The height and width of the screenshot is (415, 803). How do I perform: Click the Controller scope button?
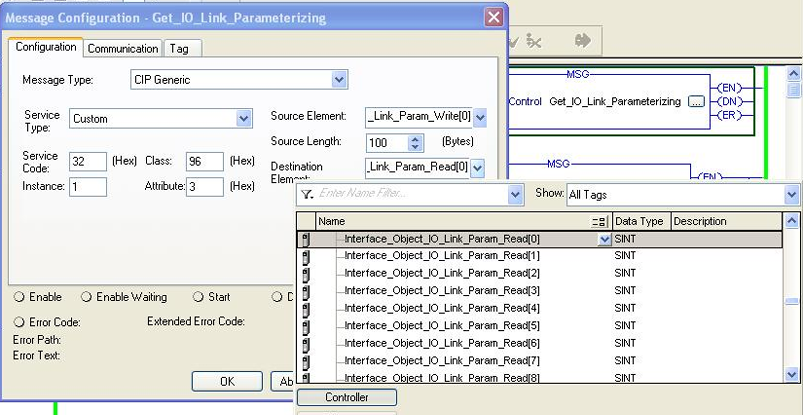[x=347, y=397]
